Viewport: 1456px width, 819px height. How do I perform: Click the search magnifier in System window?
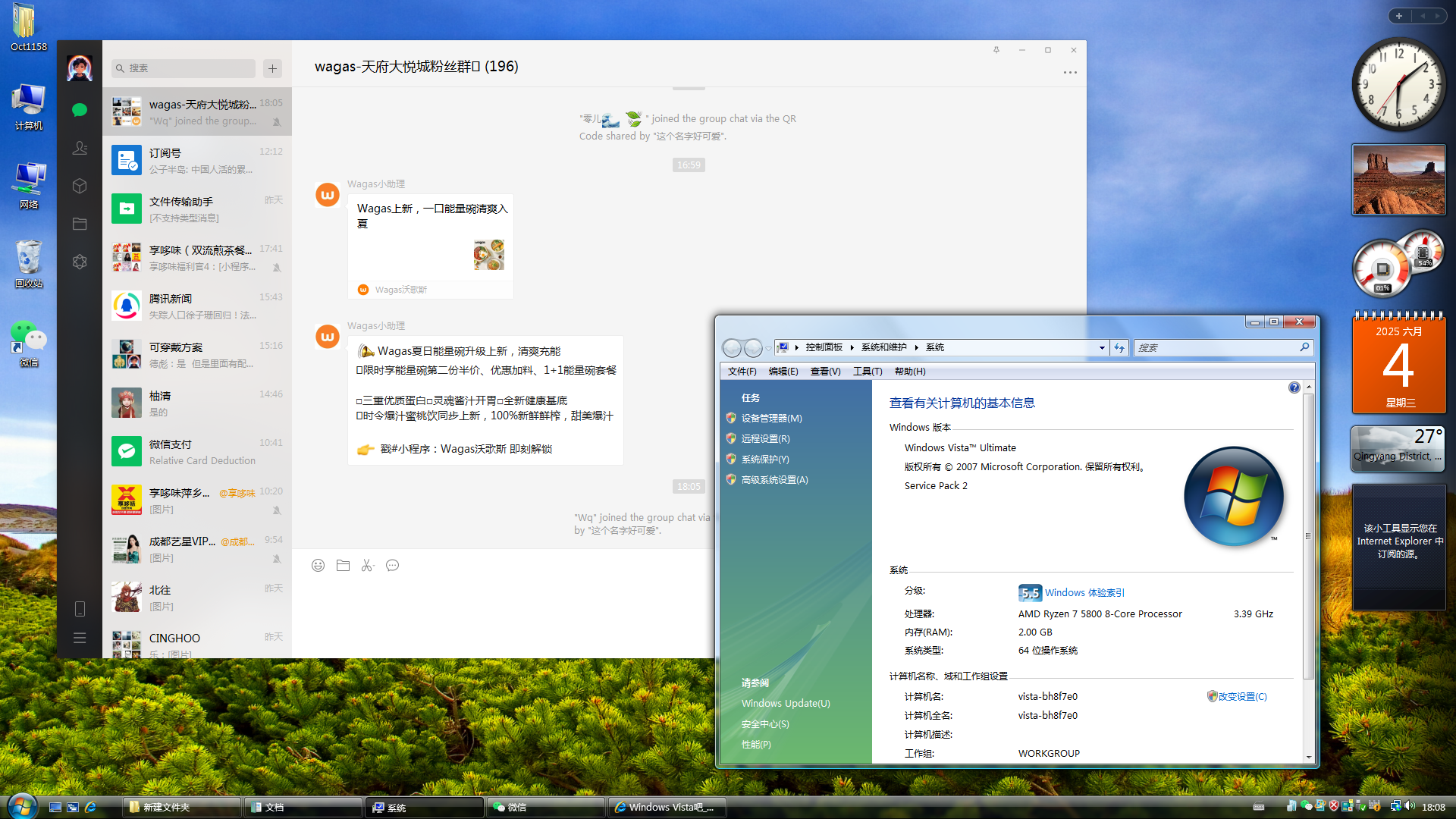[1304, 347]
